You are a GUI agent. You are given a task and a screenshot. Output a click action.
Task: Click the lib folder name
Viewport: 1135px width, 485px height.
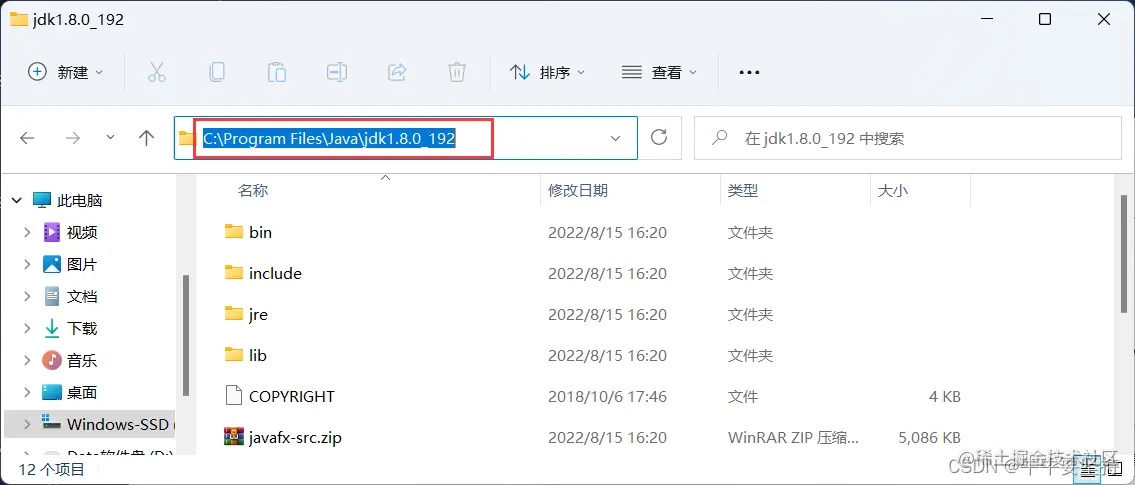tap(258, 355)
